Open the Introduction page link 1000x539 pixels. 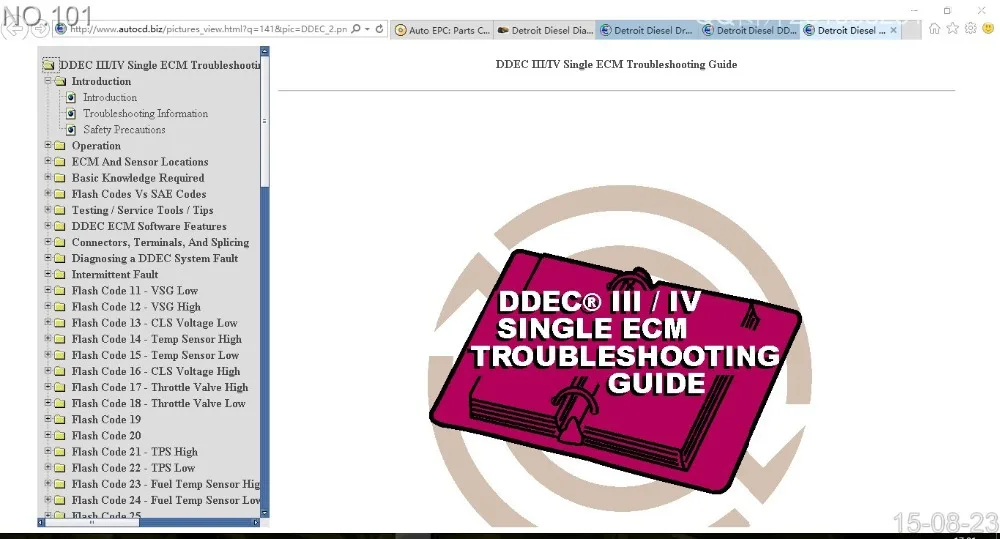(x=110, y=98)
